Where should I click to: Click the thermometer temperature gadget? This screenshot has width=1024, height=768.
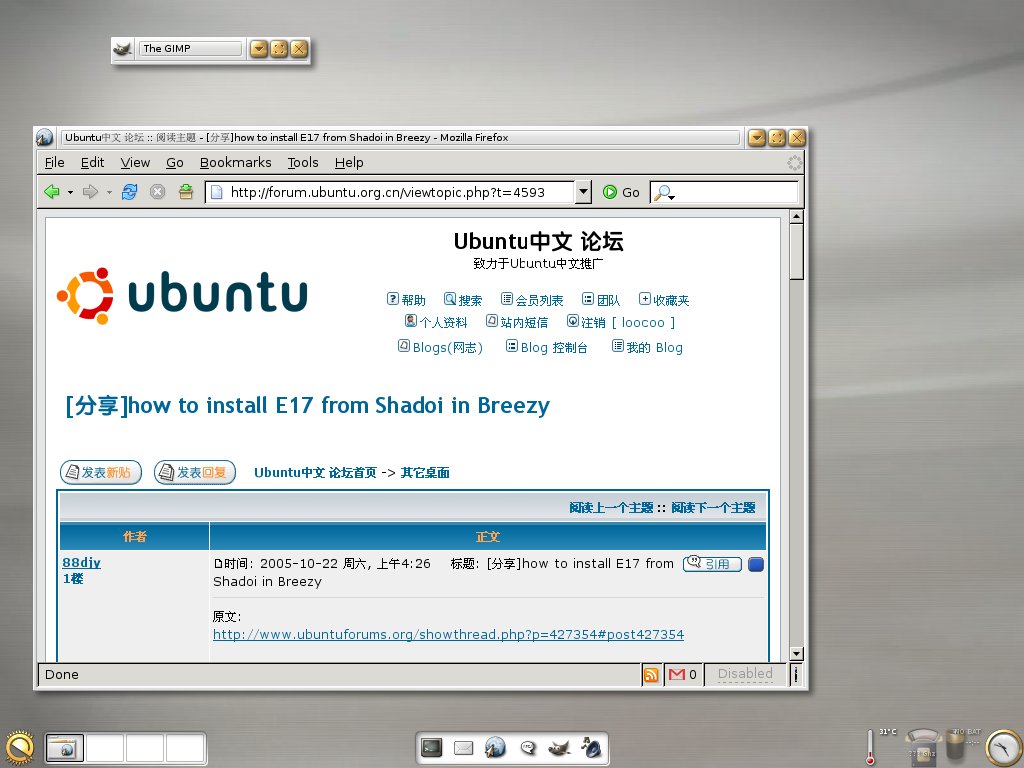click(871, 746)
